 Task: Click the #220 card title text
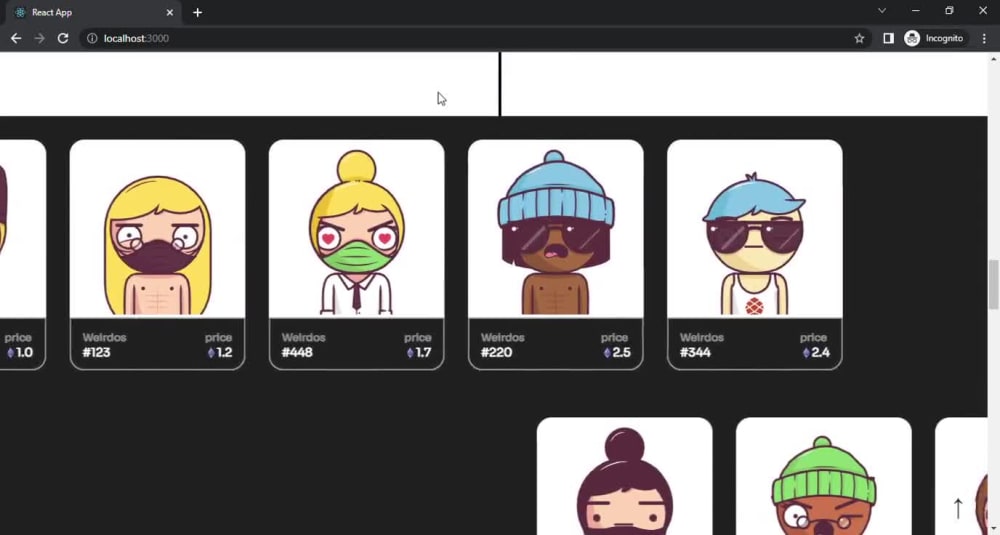pos(496,352)
